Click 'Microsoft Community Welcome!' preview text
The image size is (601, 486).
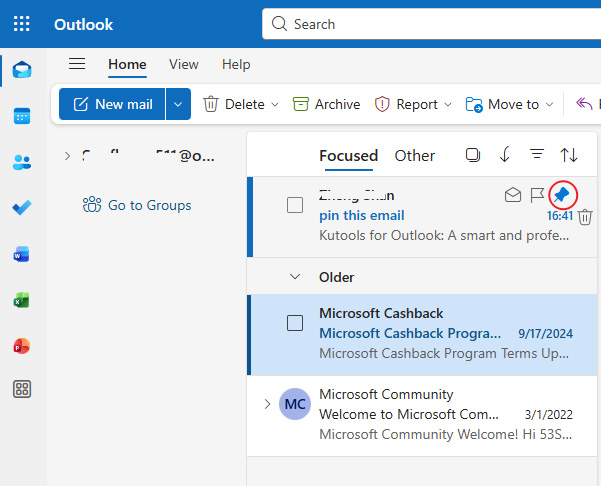[x=445, y=434]
